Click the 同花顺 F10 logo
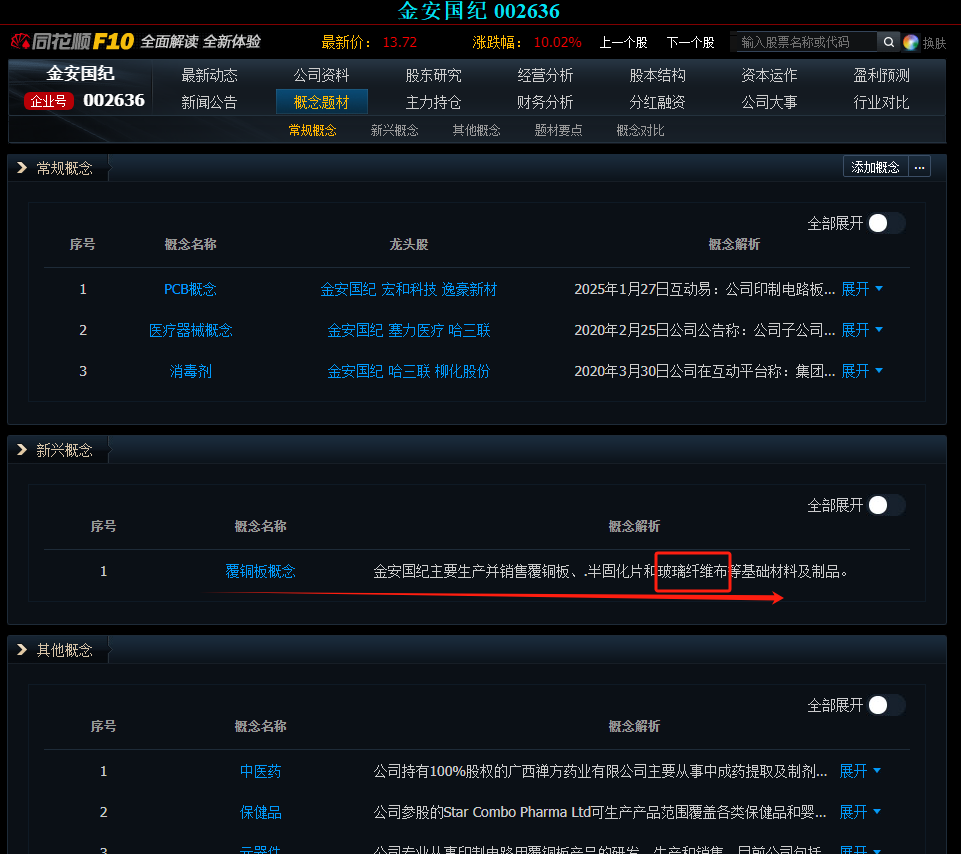The height and width of the screenshot is (854, 961). 72,41
